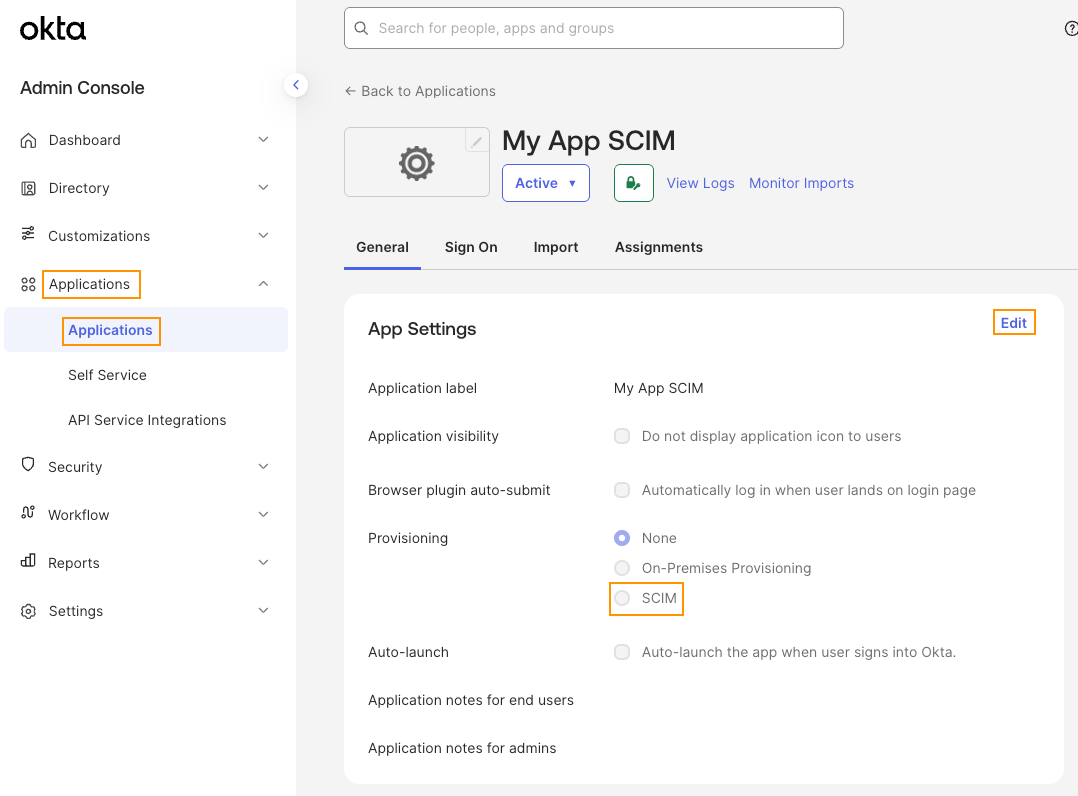Click Edit in App Settings
This screenshot has height=796, width=1078.
1013,323
